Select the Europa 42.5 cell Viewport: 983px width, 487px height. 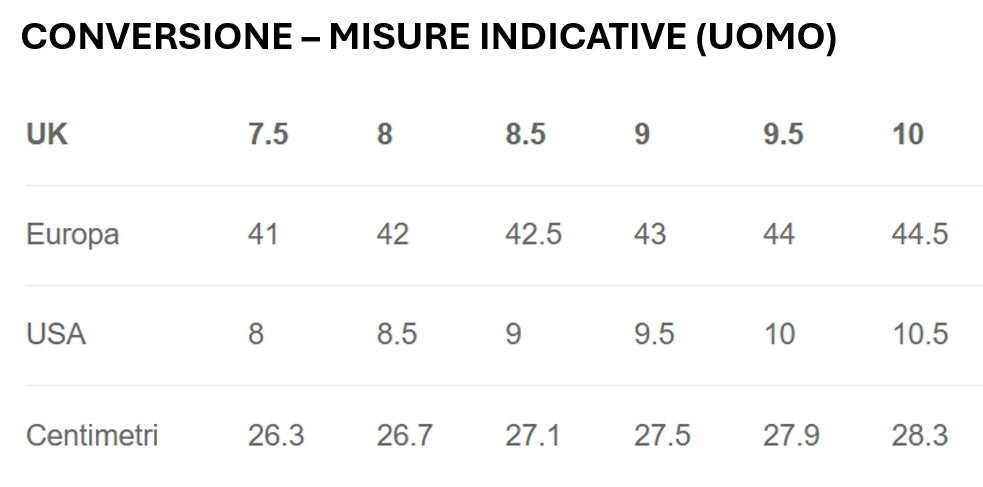point(534,234)
